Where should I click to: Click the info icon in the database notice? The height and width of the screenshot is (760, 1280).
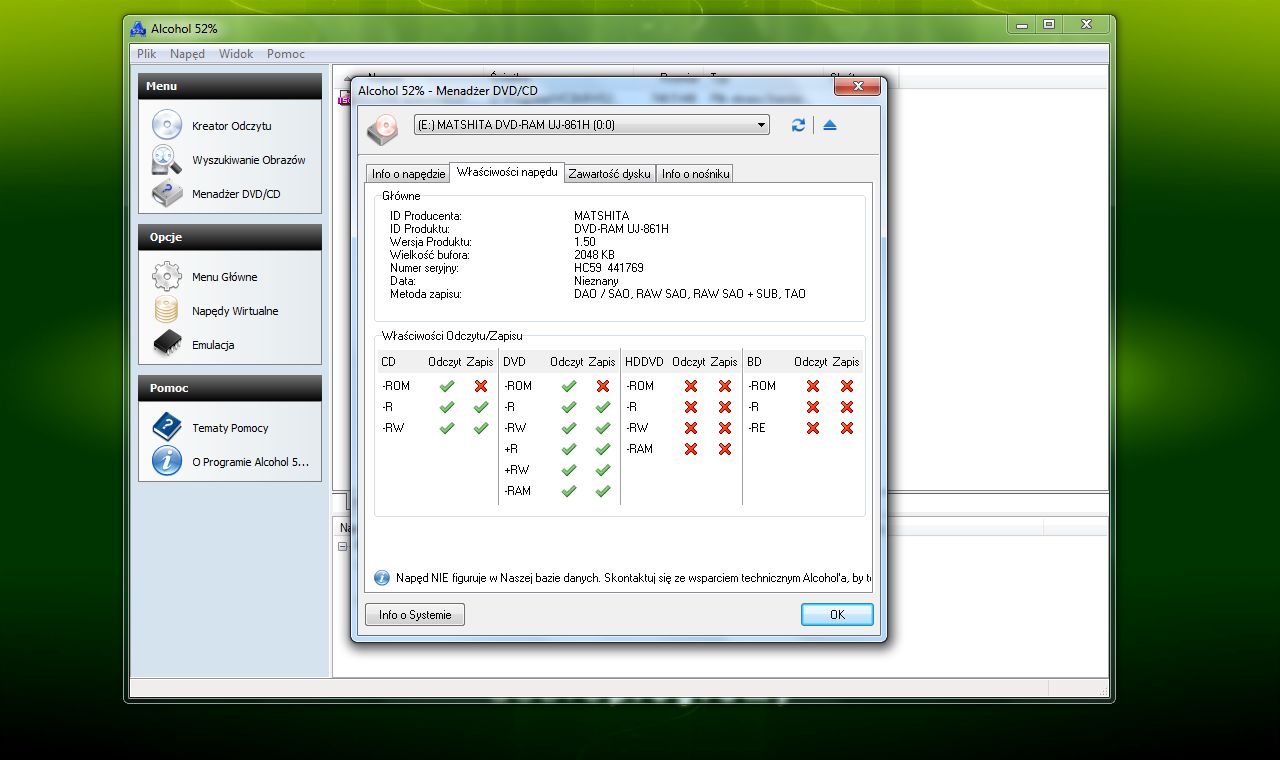coord(382,578)
